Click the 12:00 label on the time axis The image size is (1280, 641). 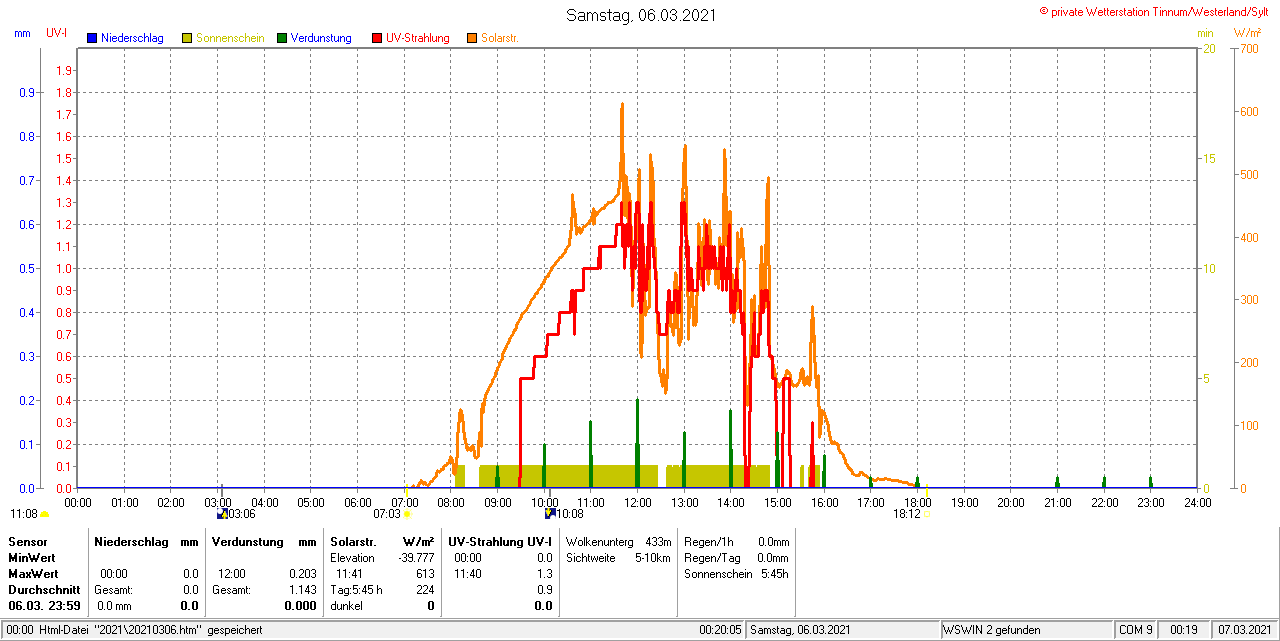coord(638,502)
